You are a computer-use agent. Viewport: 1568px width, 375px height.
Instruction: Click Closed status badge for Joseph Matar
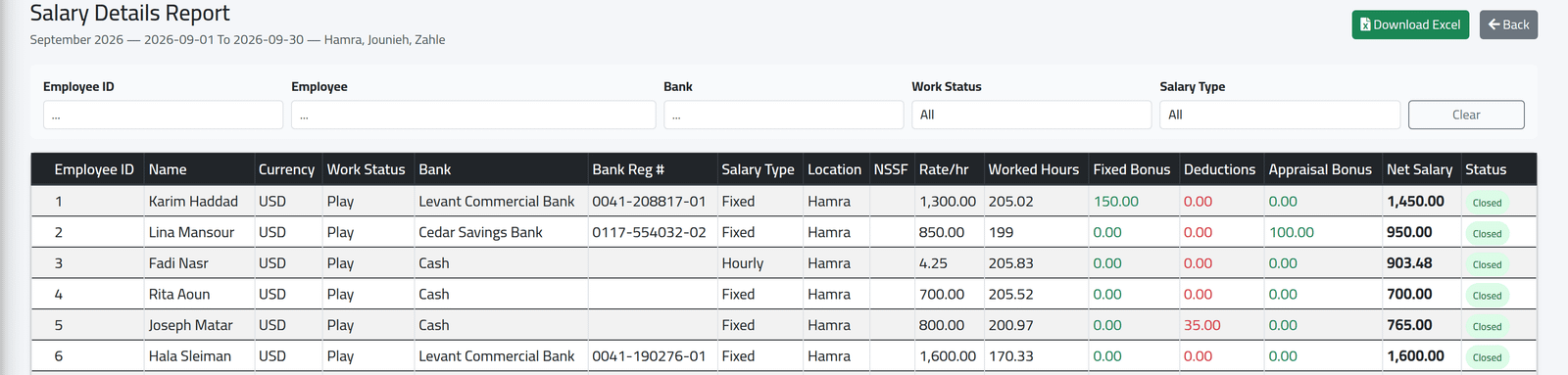(1487, 327)
